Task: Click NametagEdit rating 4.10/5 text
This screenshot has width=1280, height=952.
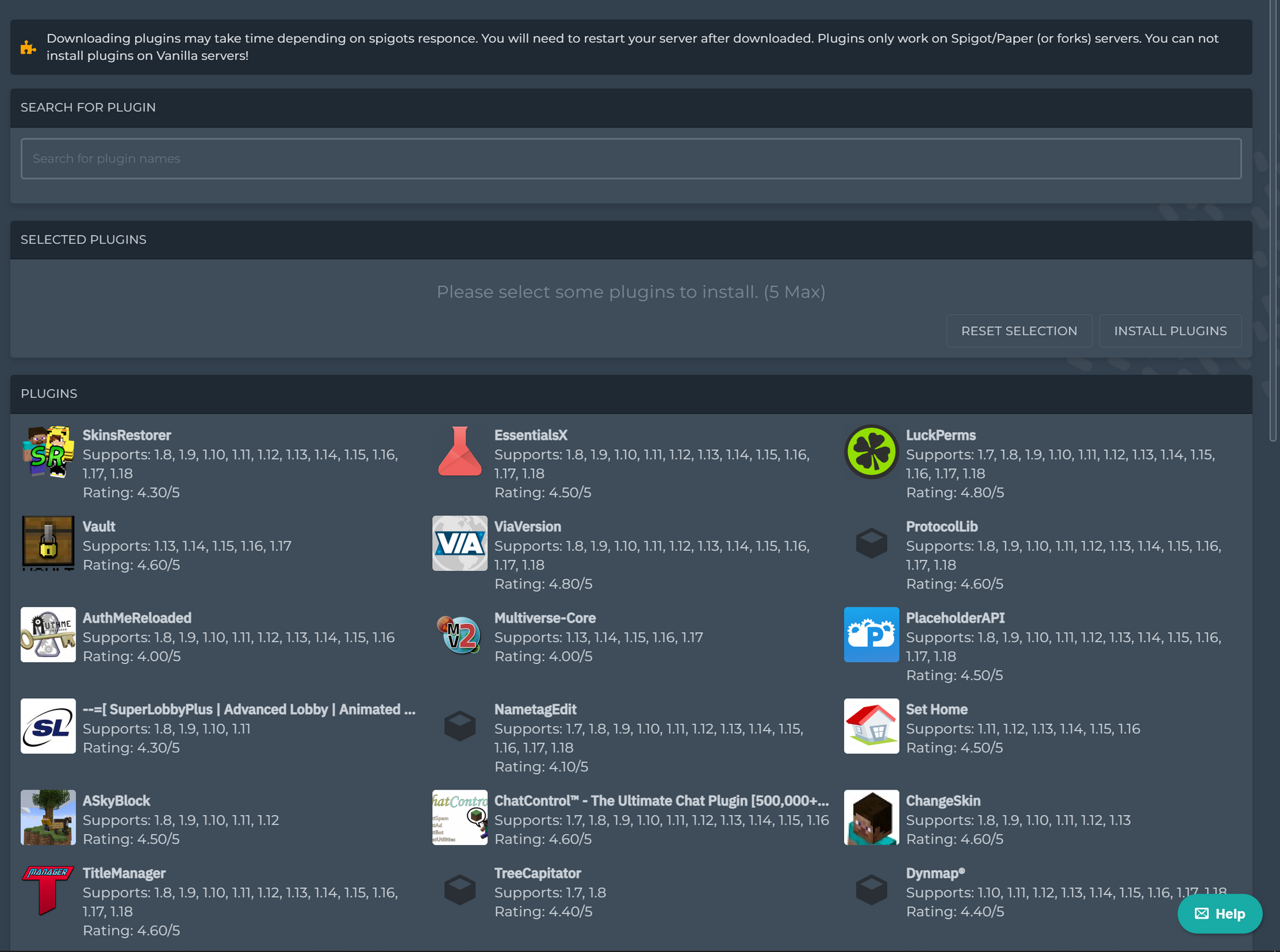Action: 541,767
